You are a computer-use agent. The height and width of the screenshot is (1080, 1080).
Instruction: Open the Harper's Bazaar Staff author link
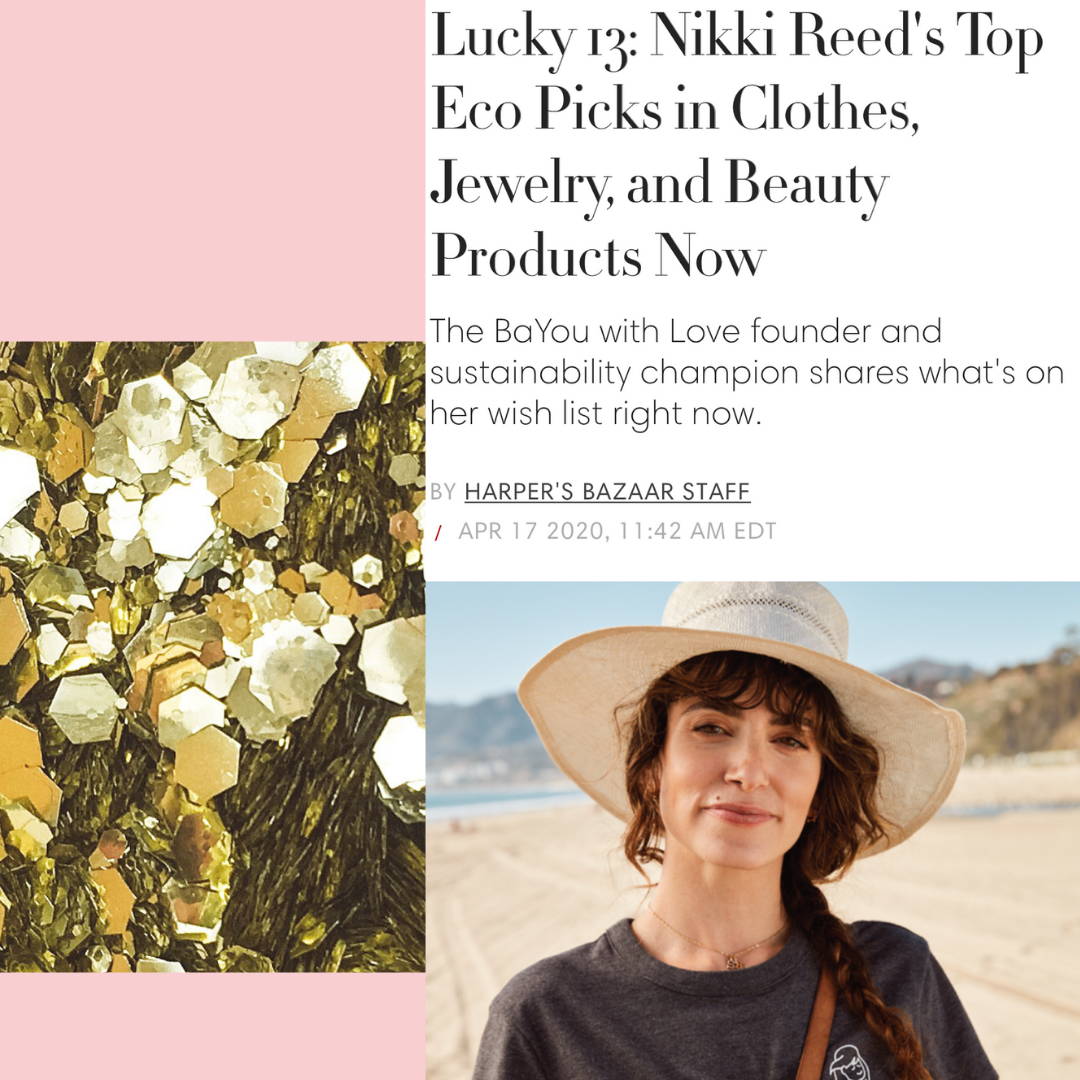[607, 491]
